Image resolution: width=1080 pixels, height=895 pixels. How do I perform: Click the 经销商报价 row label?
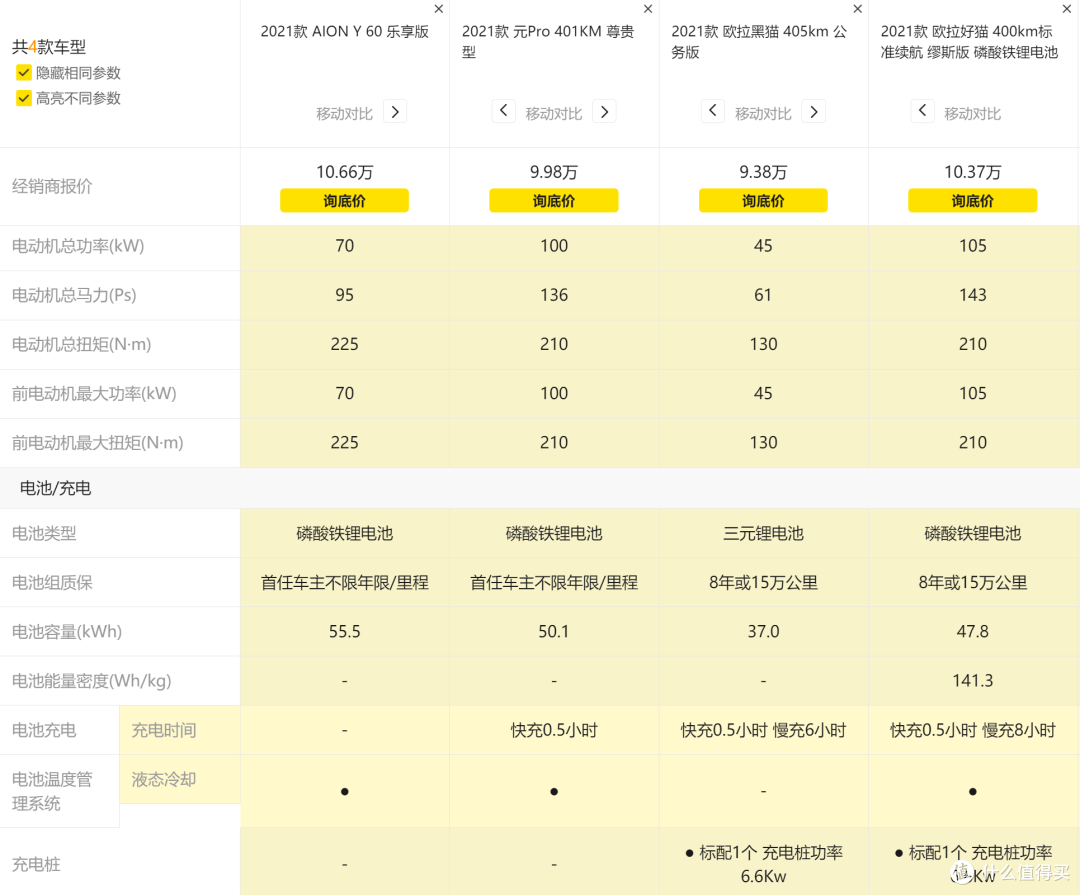[x=52, y=186]
